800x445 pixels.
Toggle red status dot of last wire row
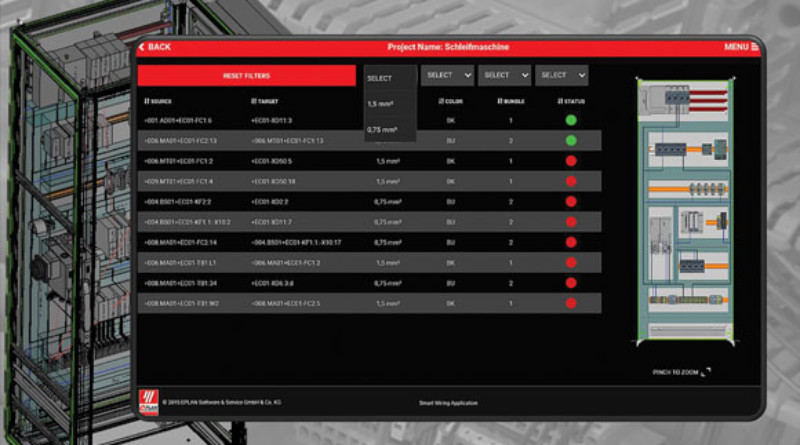[x=571, y=303]
